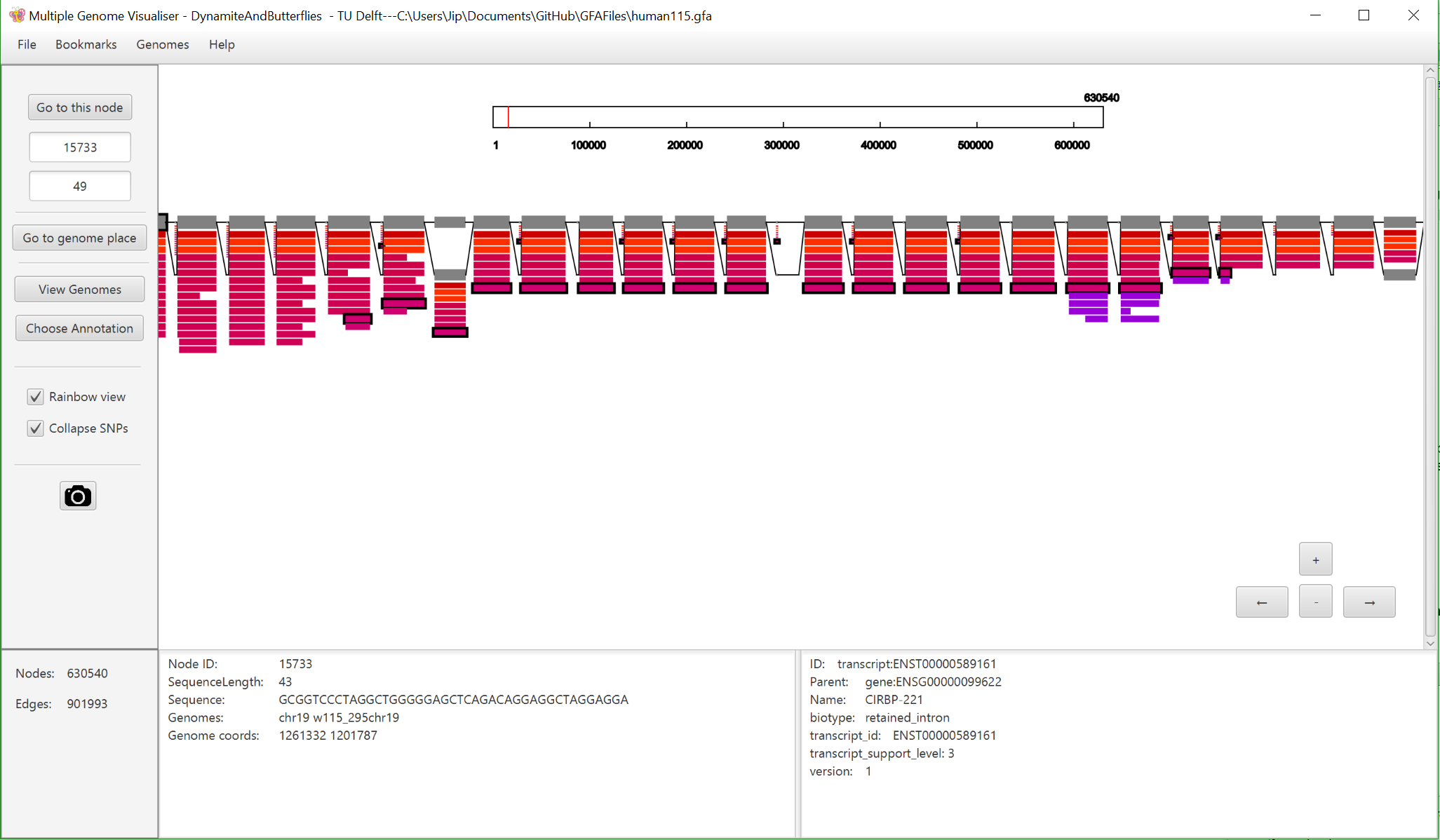Disable the Rainbow view checkbox
Viewport: 1440px width, 840px height.
(36, 397)
